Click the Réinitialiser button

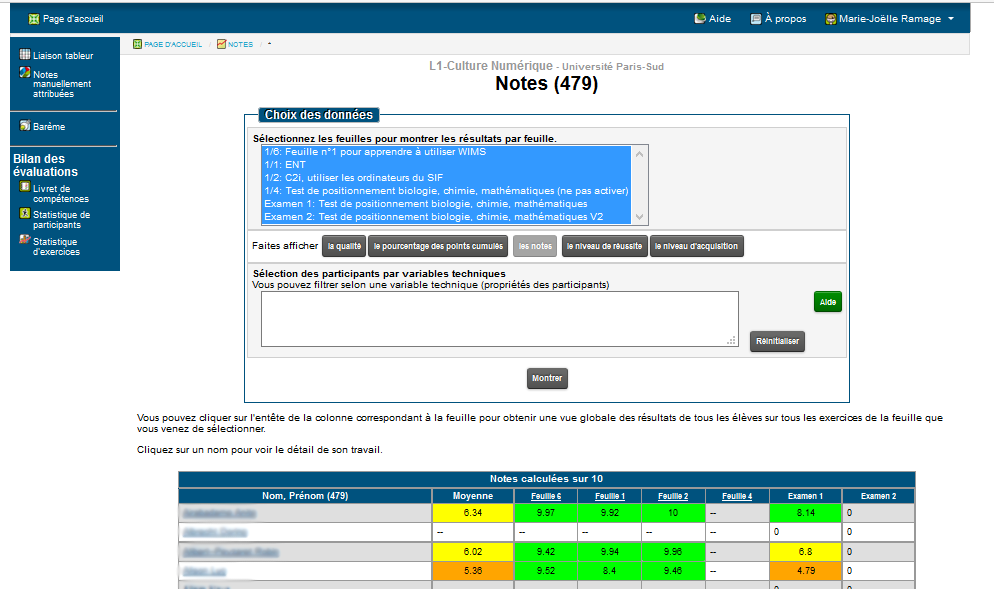[777, 341]
